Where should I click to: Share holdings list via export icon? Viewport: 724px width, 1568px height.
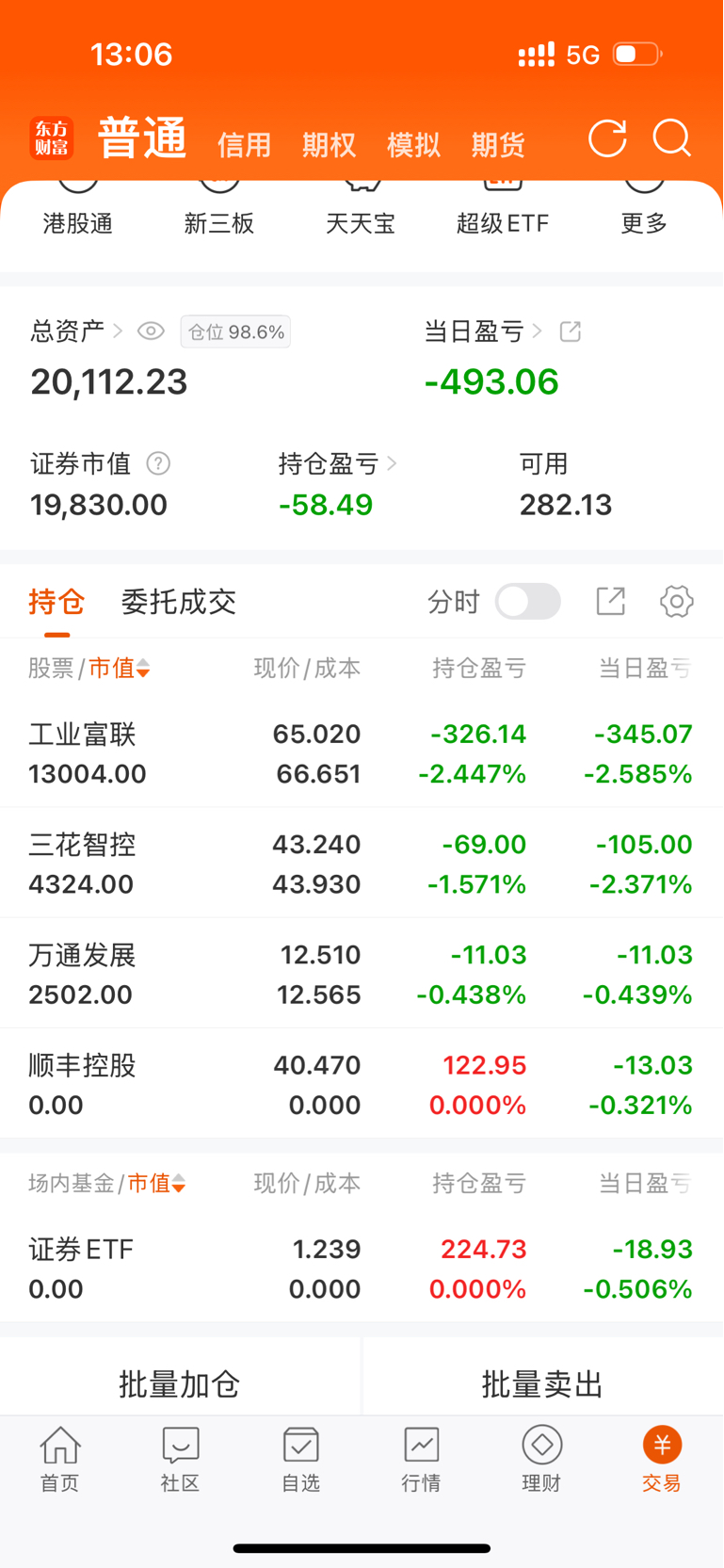click(611, 601)
